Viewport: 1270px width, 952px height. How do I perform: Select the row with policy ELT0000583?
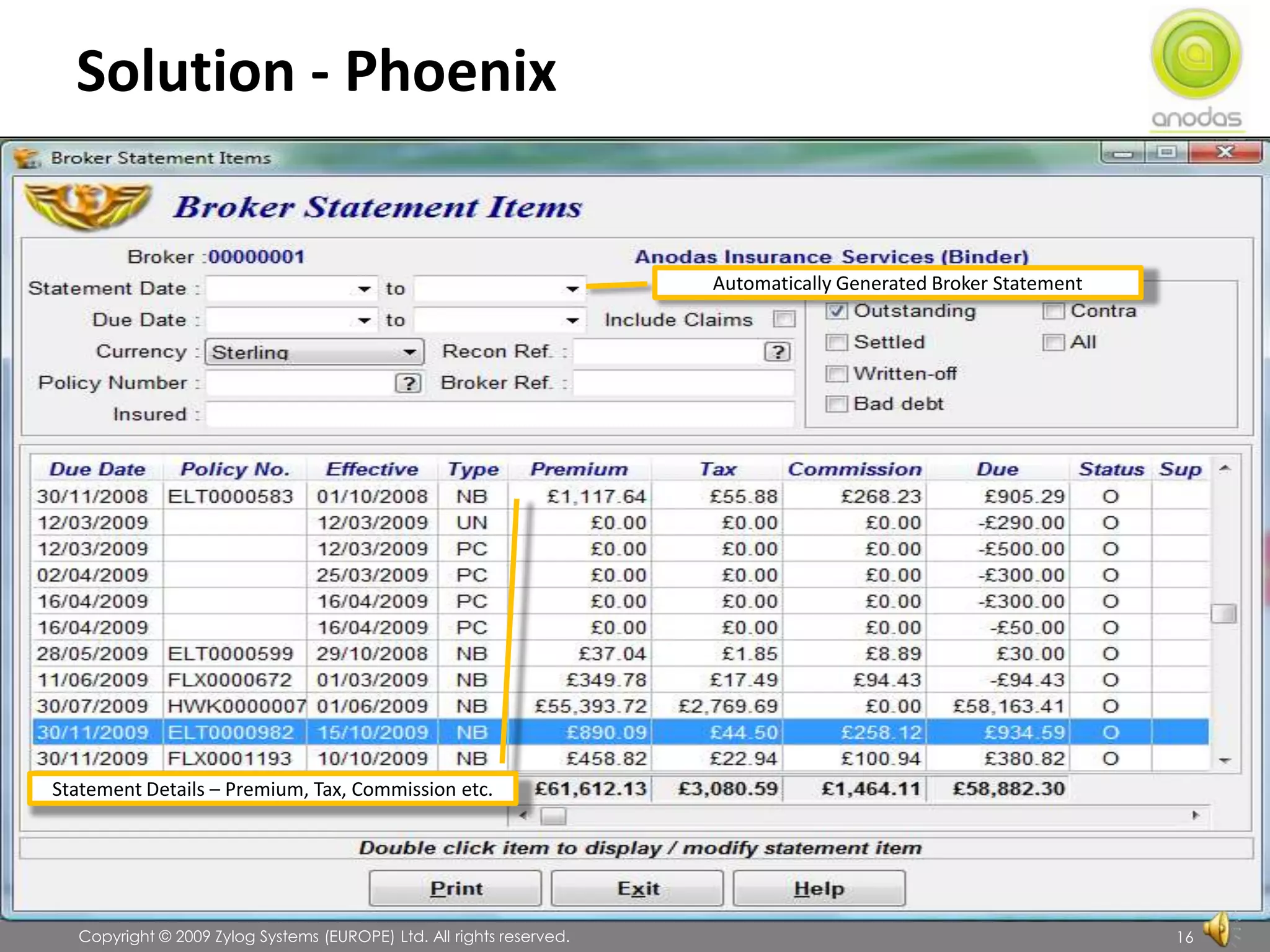click(620, 496)
